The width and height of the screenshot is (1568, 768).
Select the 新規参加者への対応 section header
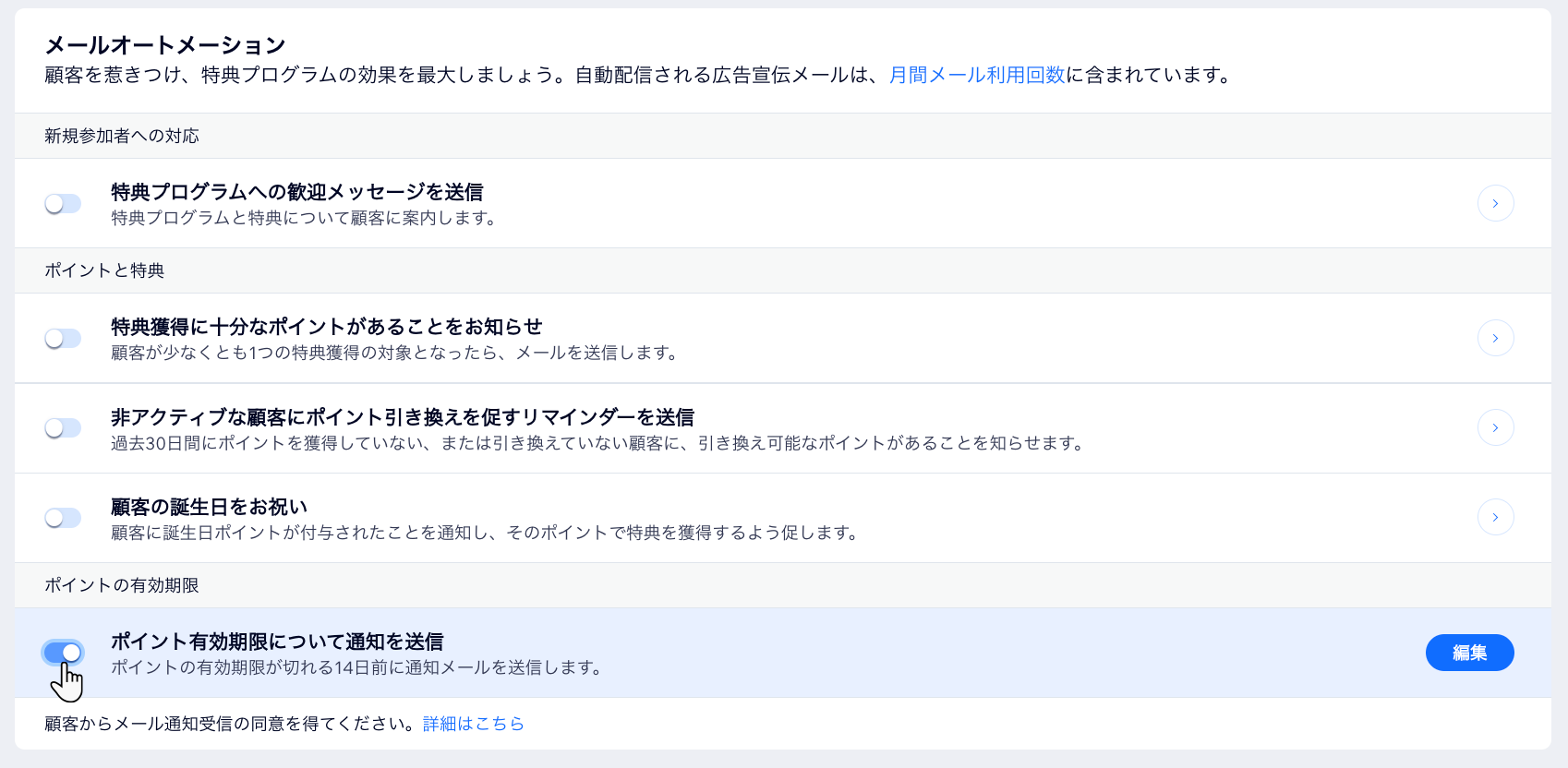click(x=122, y=136)
